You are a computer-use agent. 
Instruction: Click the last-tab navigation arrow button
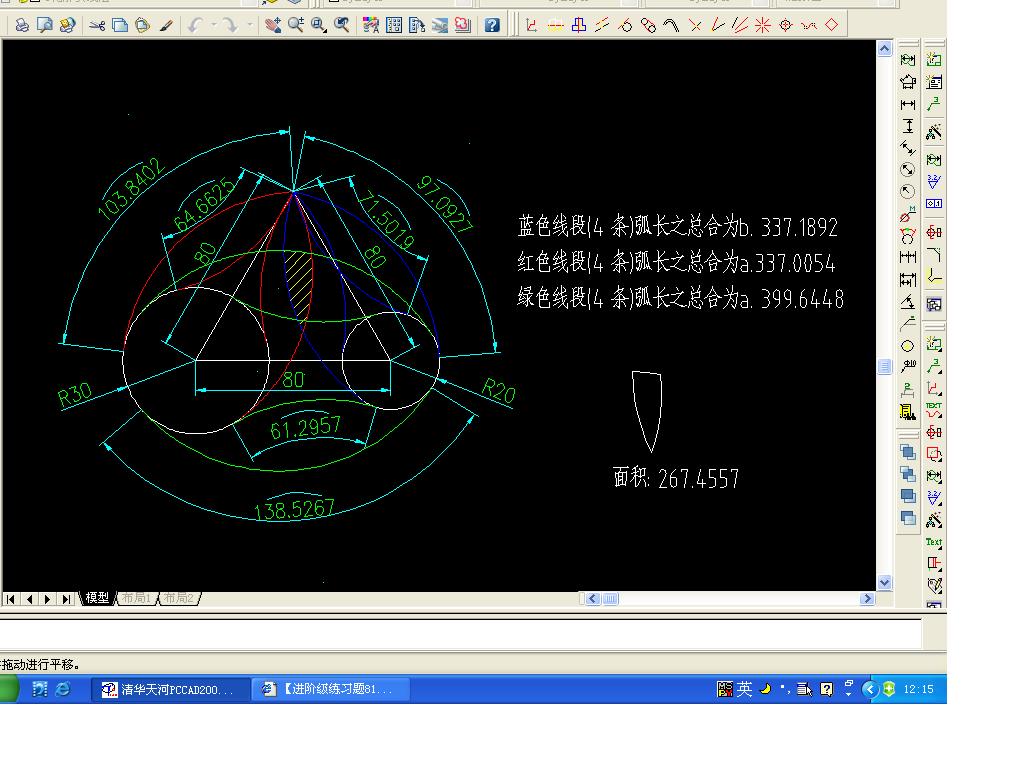click(66, 599)
